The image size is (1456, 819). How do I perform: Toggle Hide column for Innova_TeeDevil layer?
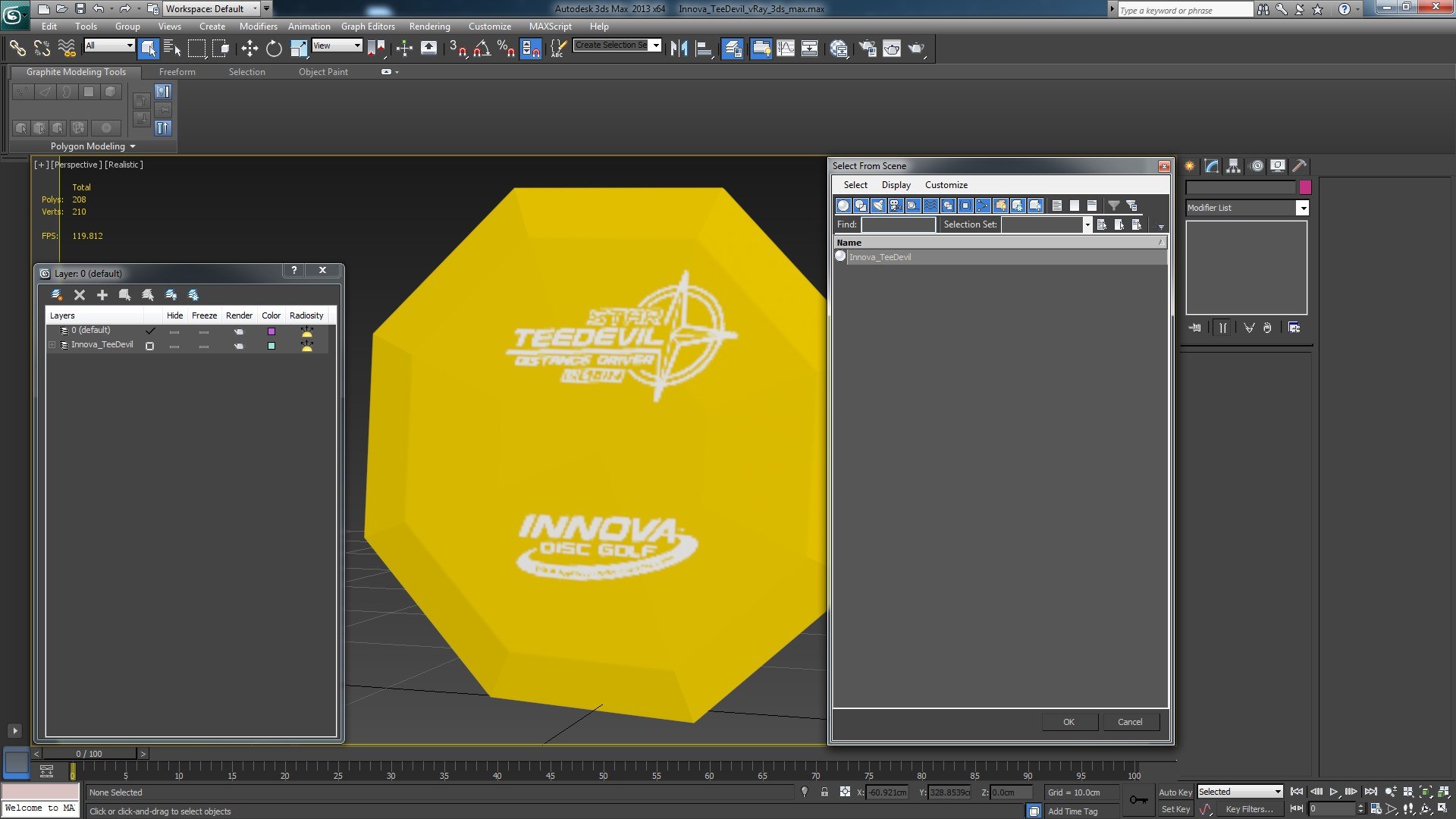[174, 346]
